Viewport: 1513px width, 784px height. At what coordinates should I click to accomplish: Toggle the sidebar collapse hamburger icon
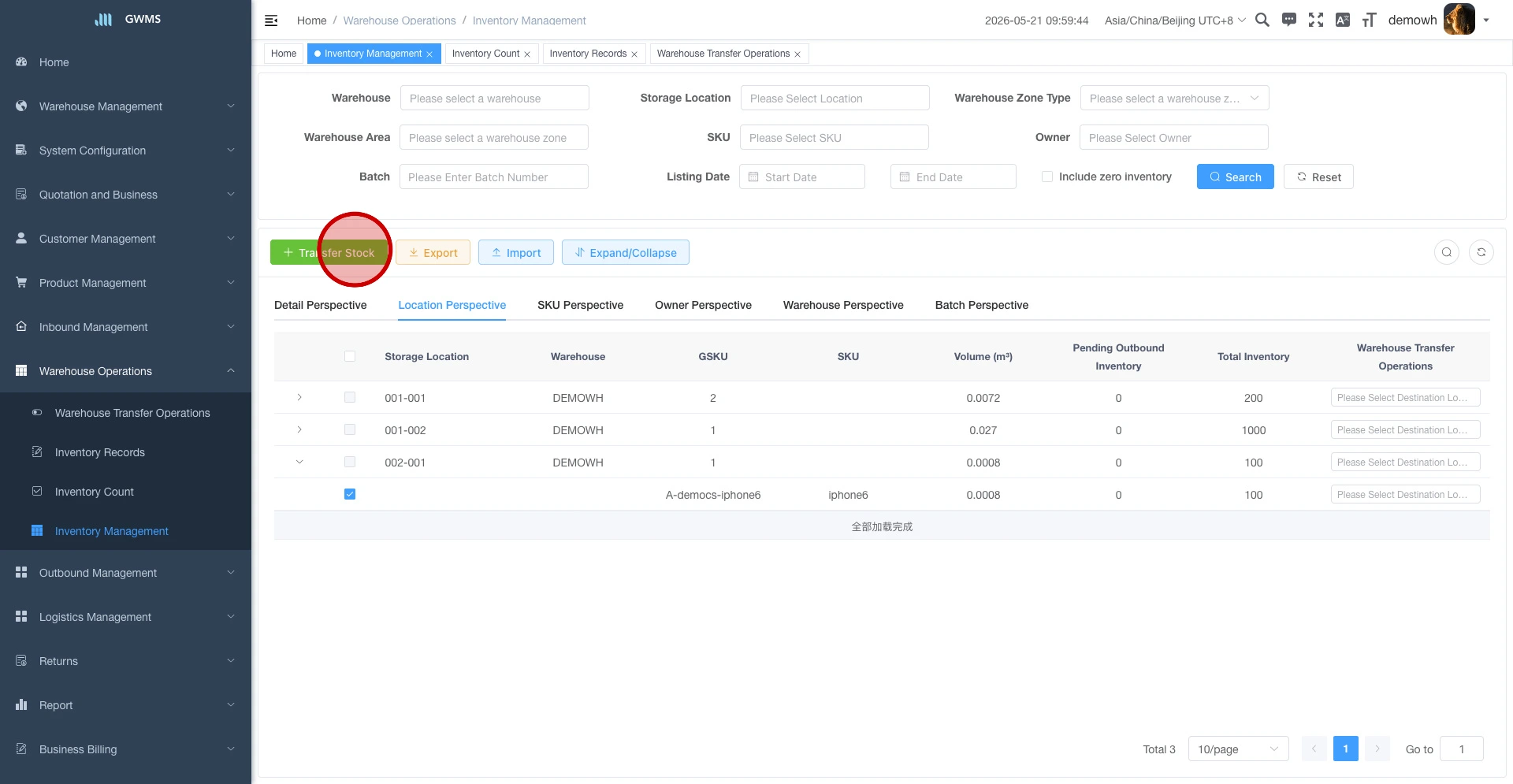[271, 20]
